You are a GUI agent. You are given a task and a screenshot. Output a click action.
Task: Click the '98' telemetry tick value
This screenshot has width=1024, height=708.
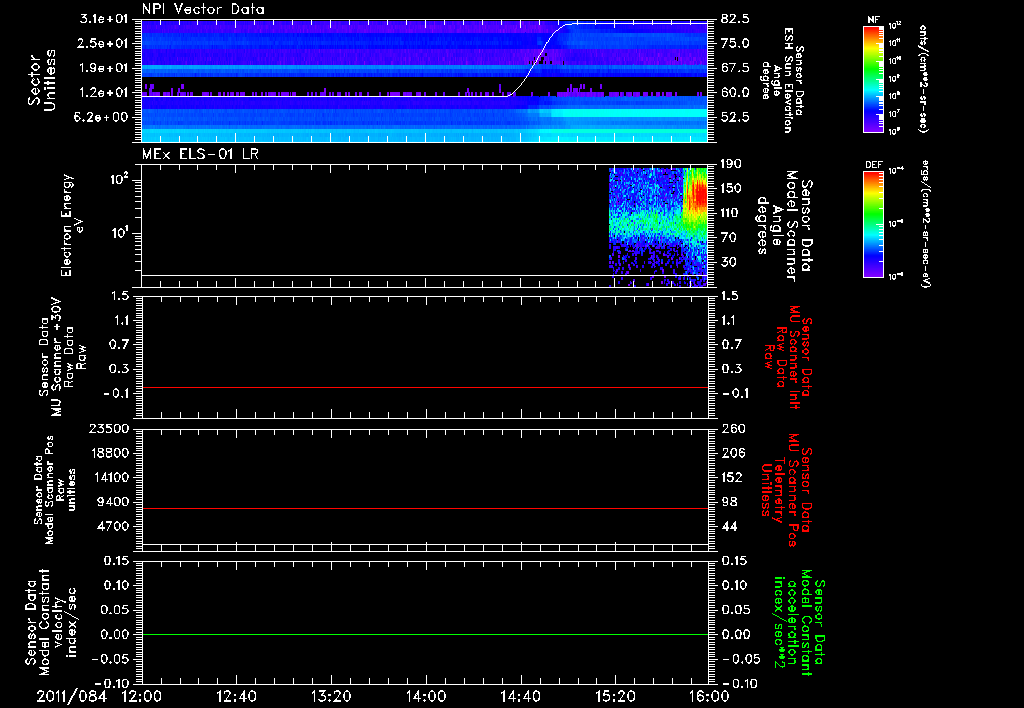[729, 502]
